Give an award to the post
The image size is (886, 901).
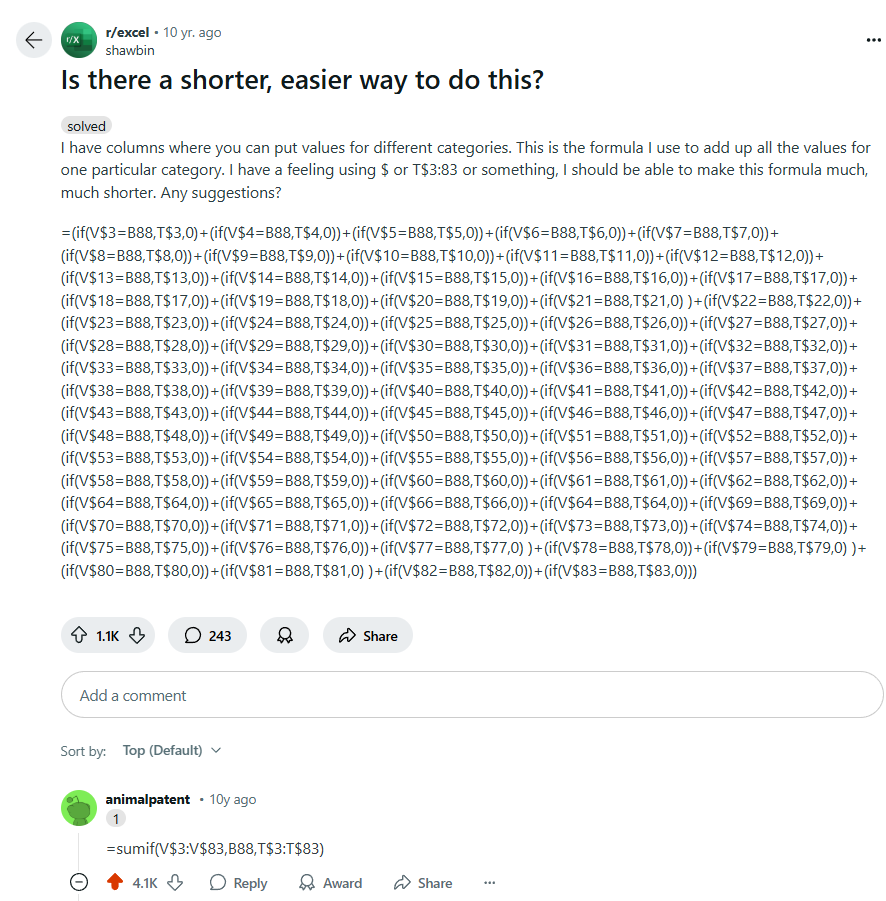point(284,636)
